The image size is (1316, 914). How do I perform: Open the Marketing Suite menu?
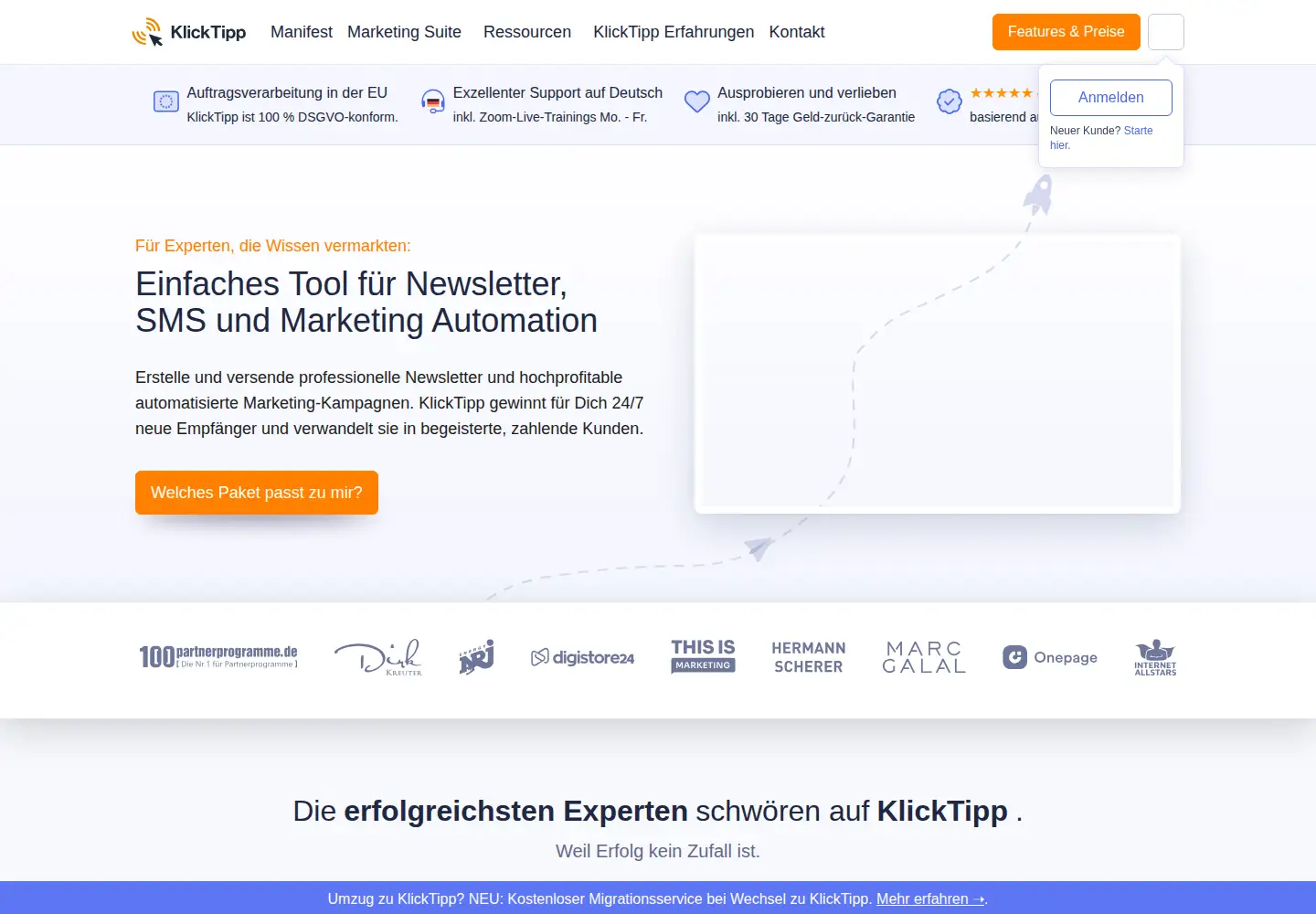tap(404, 32)
